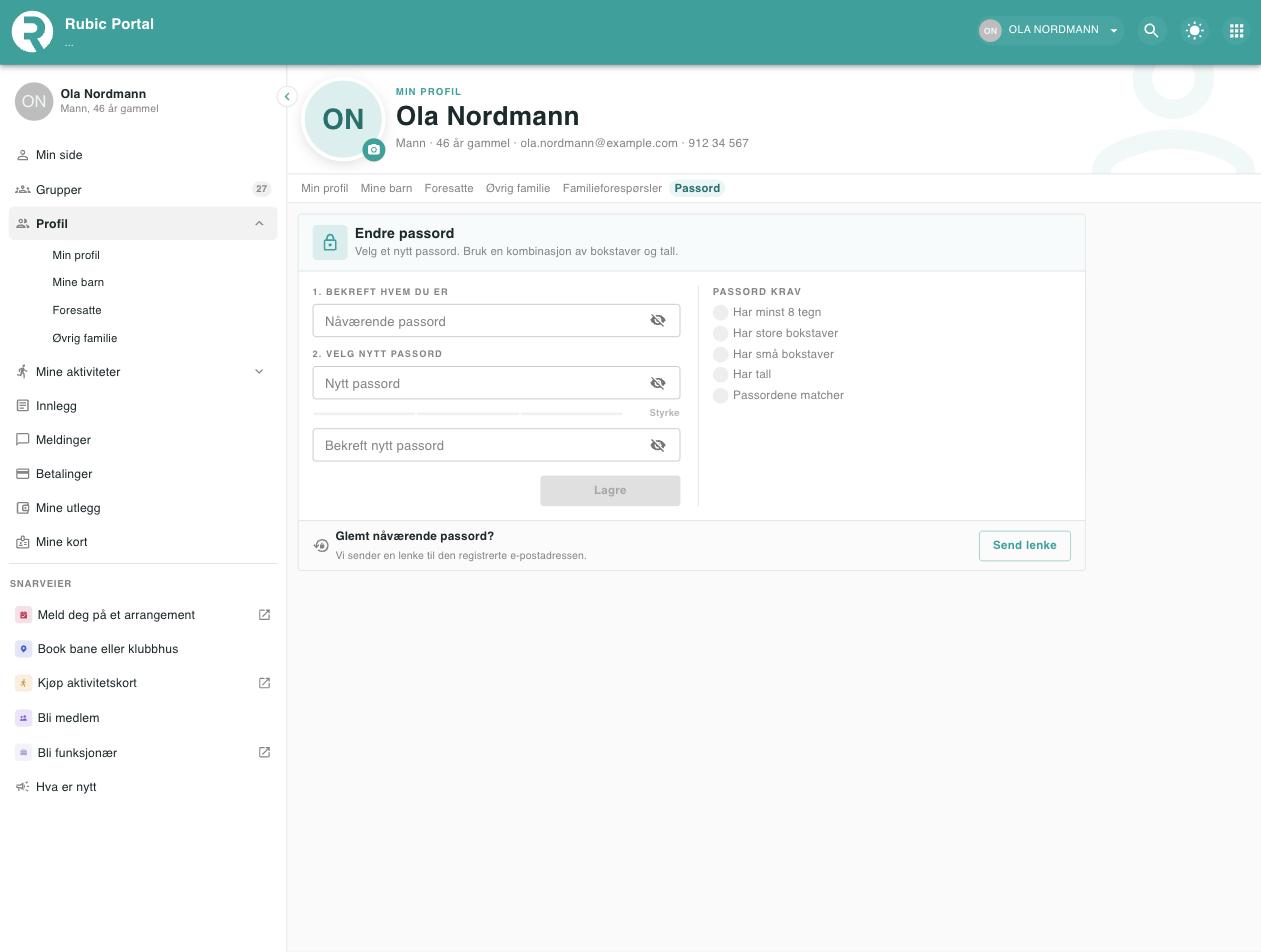Toggle visibility of Bekreft nytt passord

point(658,445)
